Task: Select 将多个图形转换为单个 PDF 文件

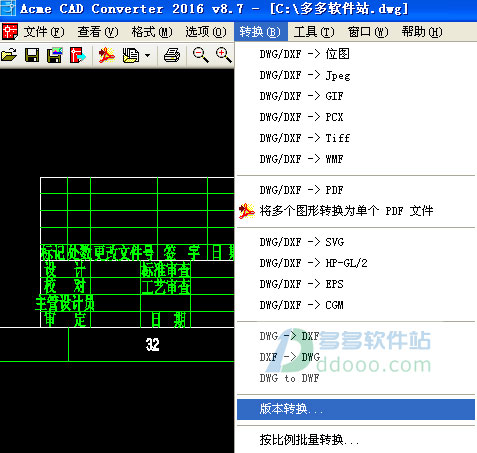Action: [x=356, y=211]
